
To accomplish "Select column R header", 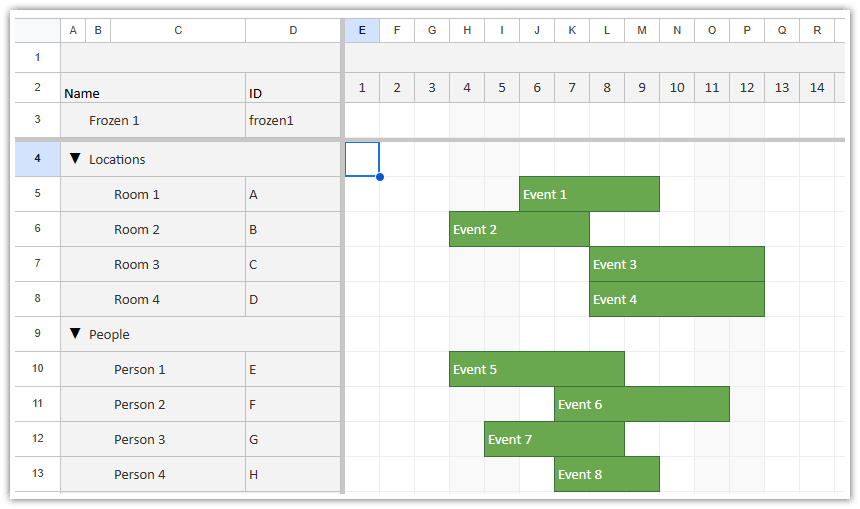I will pyautogui.click(x=817, y=31).
